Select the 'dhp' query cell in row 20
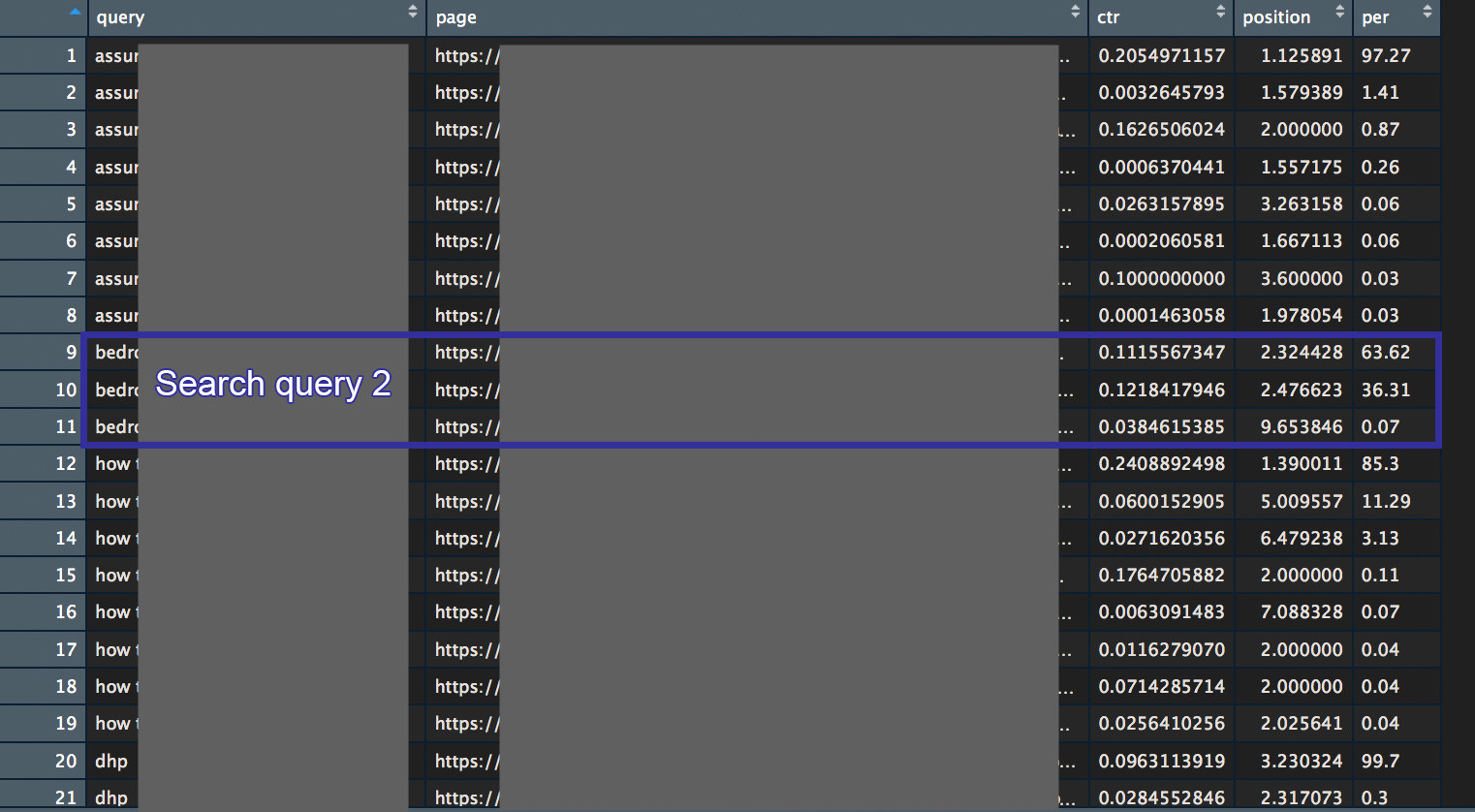This screenshot has width=1475, height=812. point(111,762)
